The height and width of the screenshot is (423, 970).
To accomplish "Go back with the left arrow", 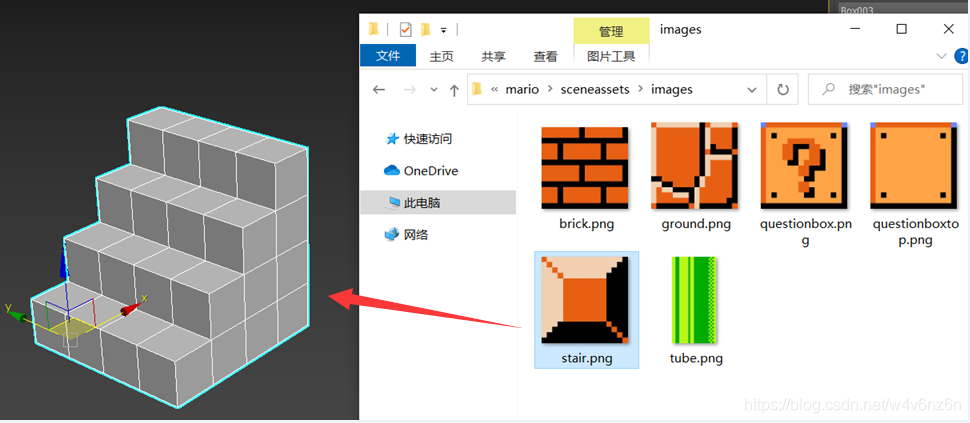I will click(379, 90).
